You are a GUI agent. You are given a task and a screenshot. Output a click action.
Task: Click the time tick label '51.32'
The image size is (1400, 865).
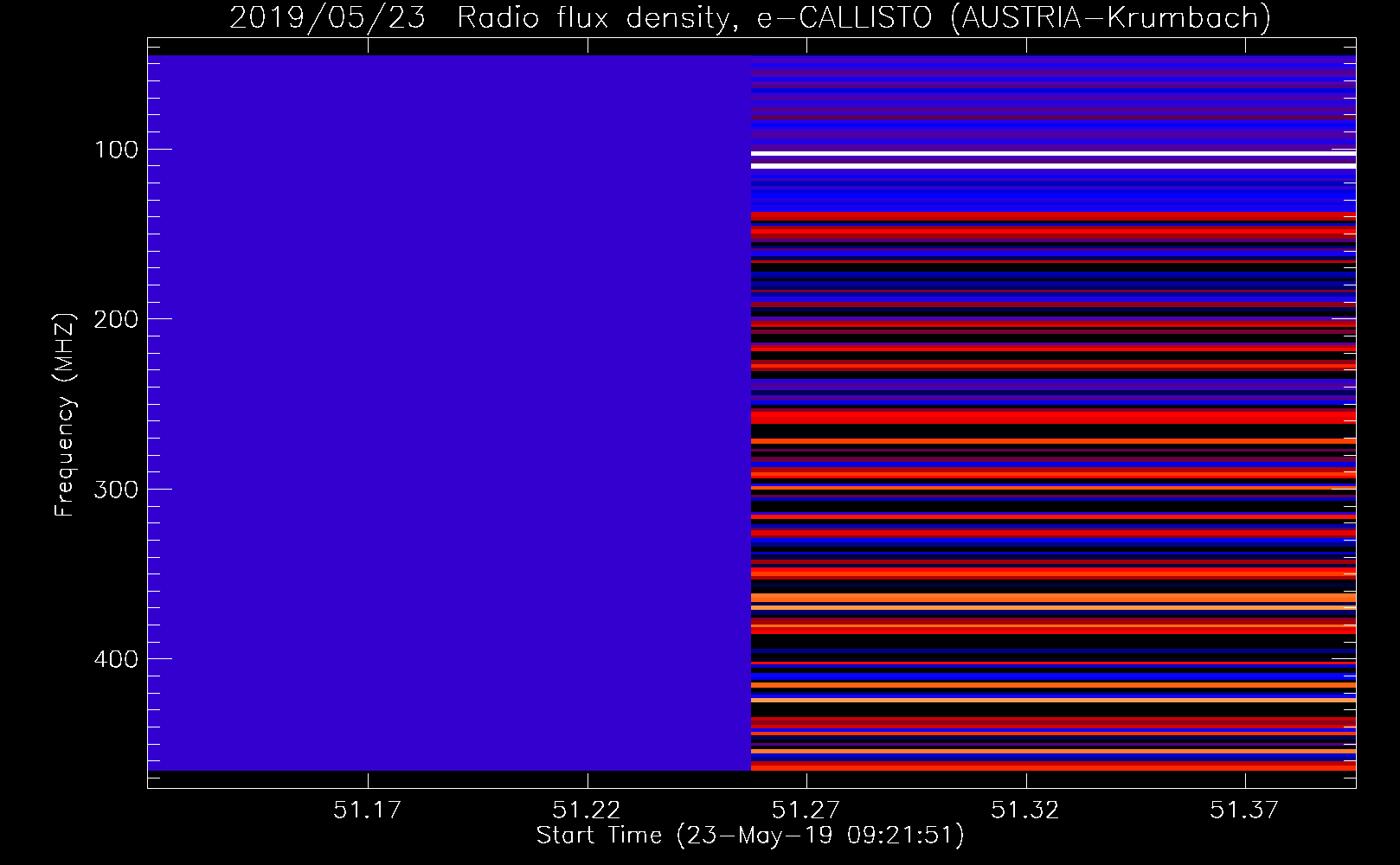[x=1025, y=810]
